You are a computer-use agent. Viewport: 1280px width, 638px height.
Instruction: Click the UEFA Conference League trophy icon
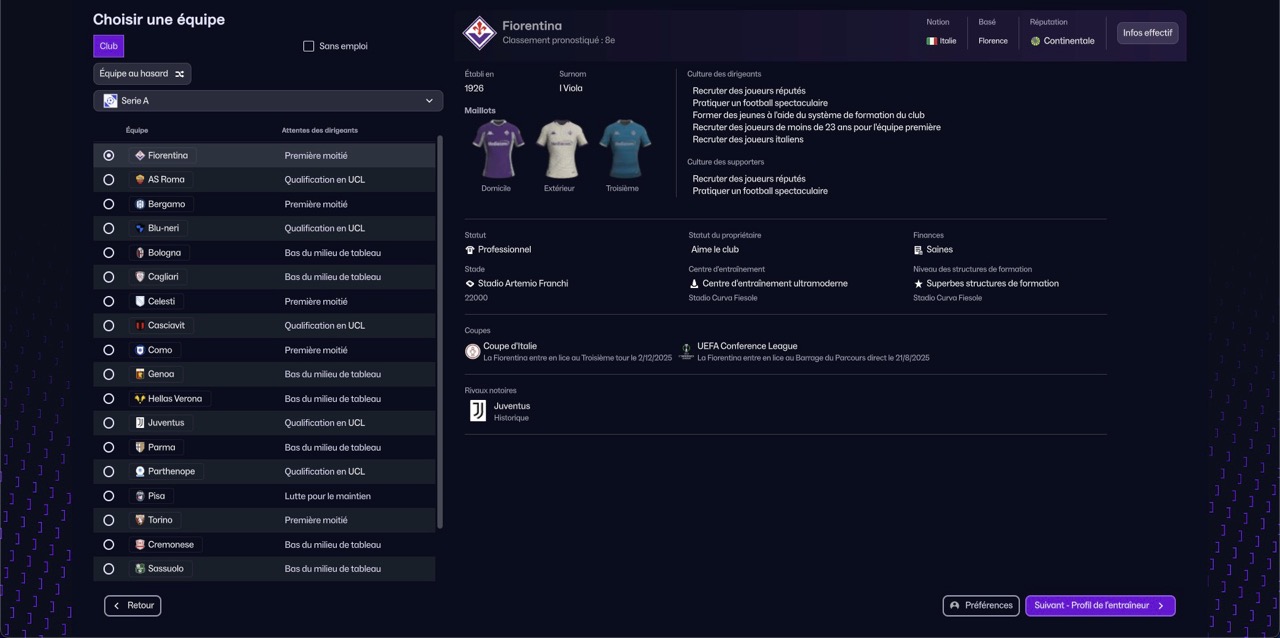pos(686,351)
